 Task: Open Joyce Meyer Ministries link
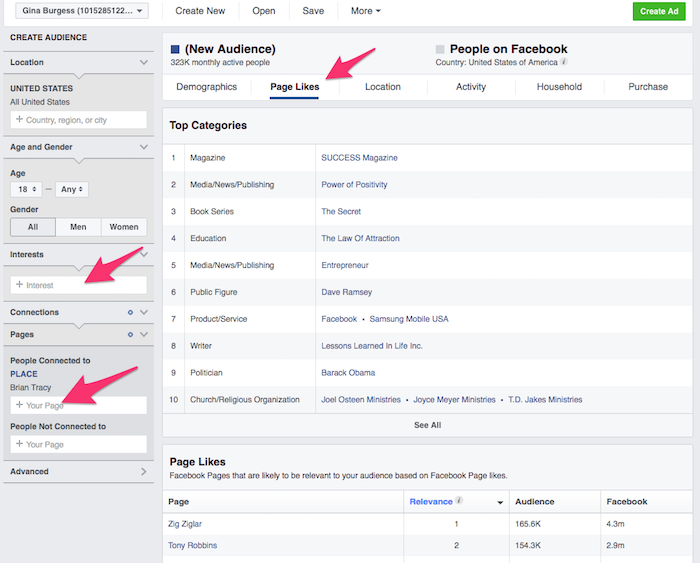click(454, 400)
